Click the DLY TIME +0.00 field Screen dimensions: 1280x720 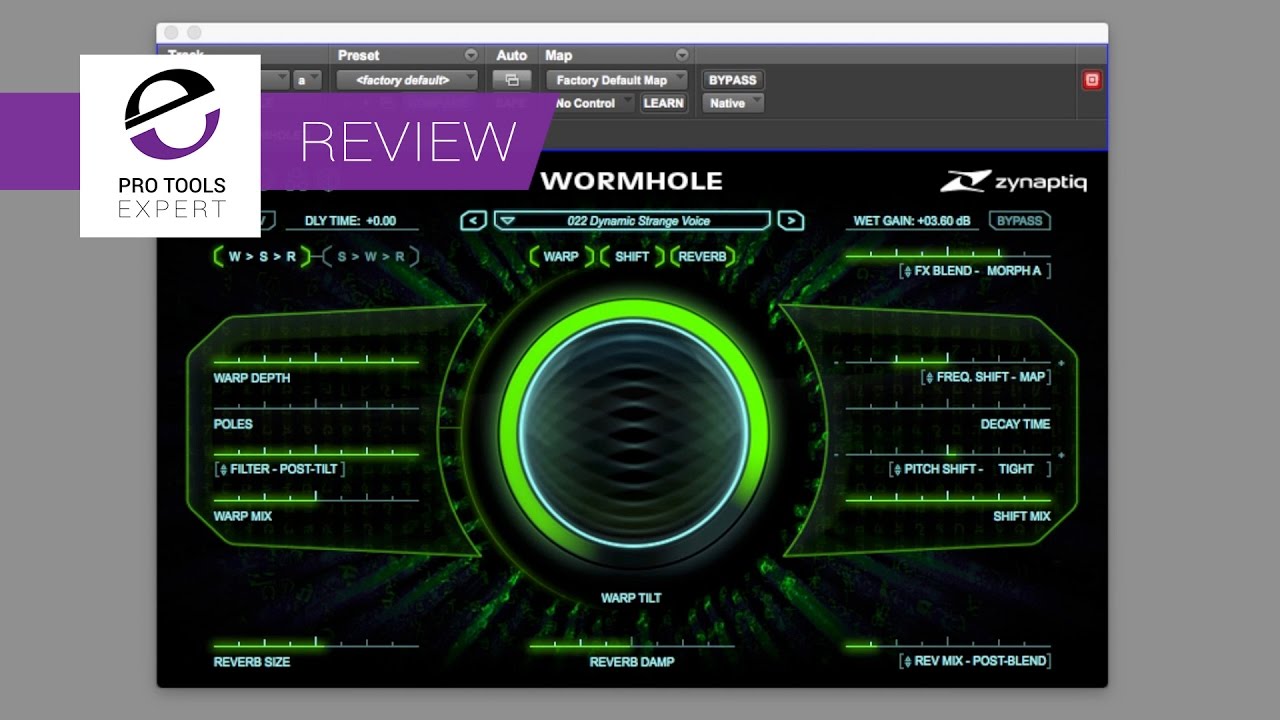click(352, 221)
